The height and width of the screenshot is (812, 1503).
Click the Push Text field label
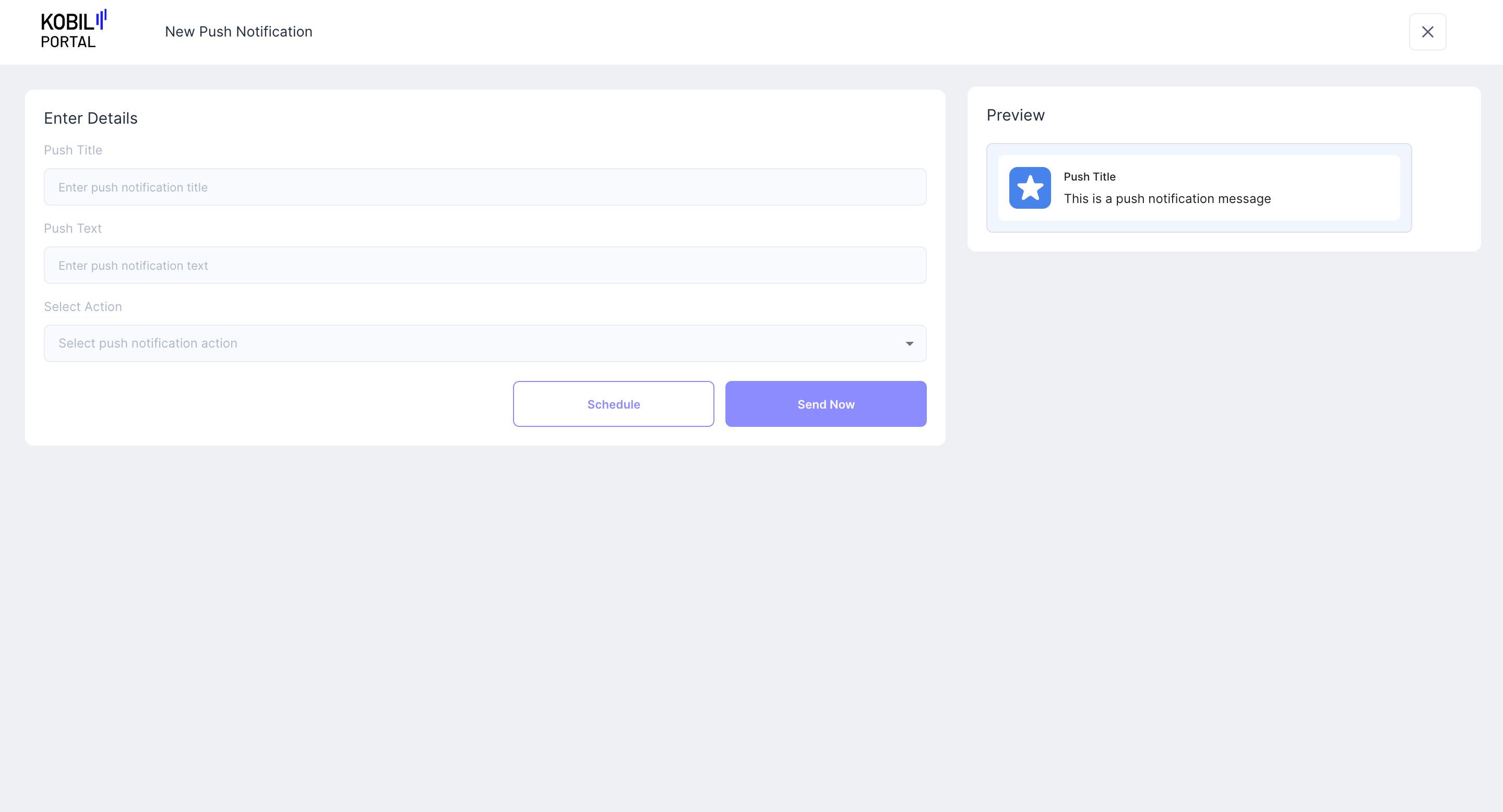[73, 229]
